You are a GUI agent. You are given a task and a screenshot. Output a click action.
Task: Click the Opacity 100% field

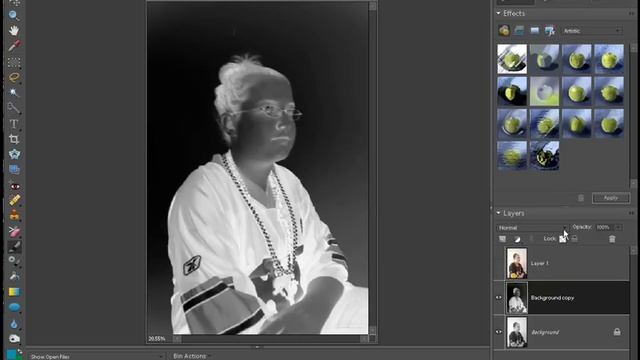coord(604,227)
